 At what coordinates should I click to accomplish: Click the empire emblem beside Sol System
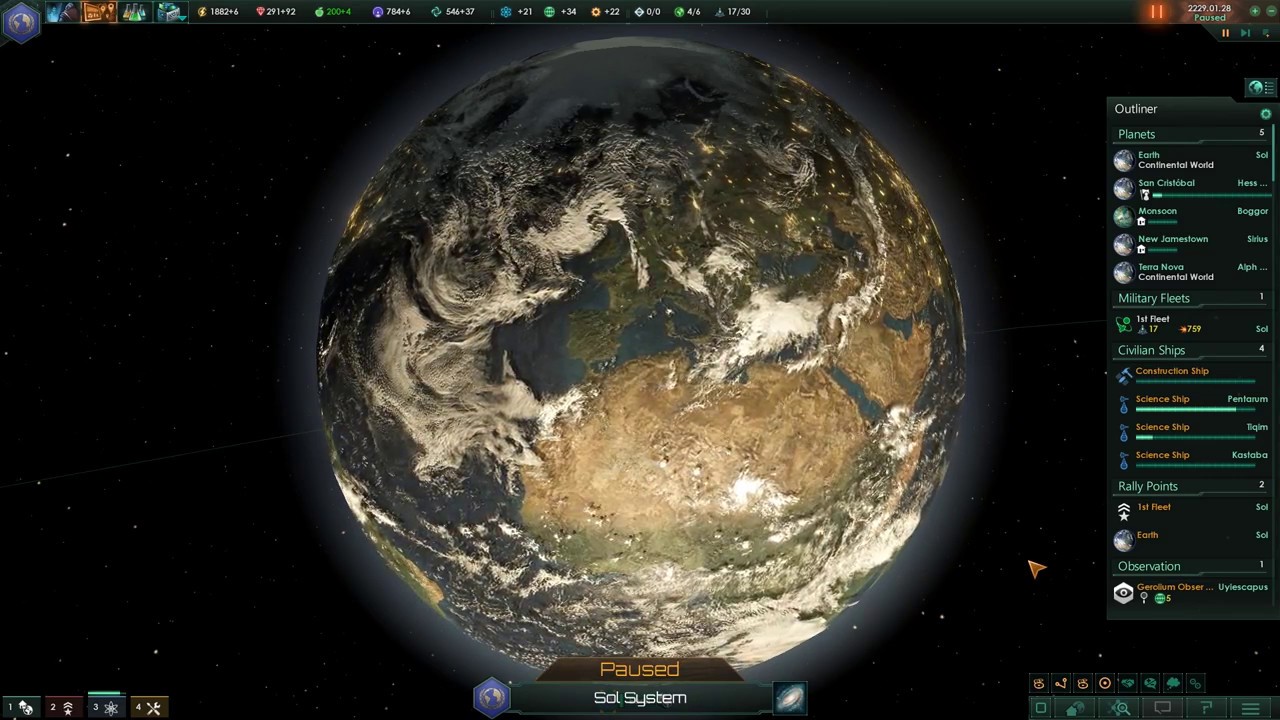coord(491,697)
